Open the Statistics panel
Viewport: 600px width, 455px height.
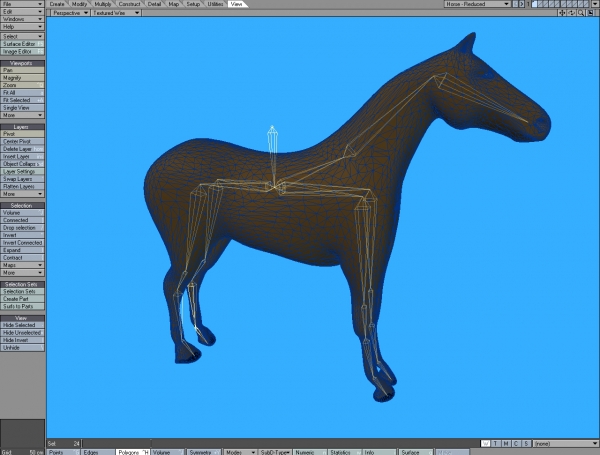[x=343, y=452]
